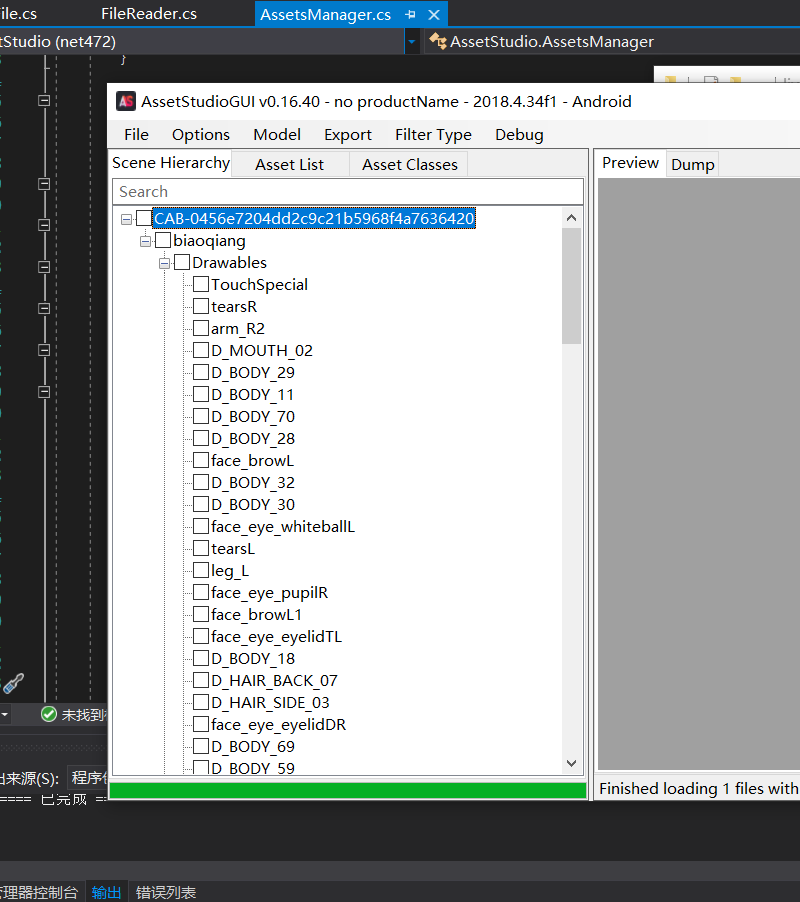The image size is (800, 902).
Task: Collapse the topmost code outlining block
Action: (x=44, y=101)
